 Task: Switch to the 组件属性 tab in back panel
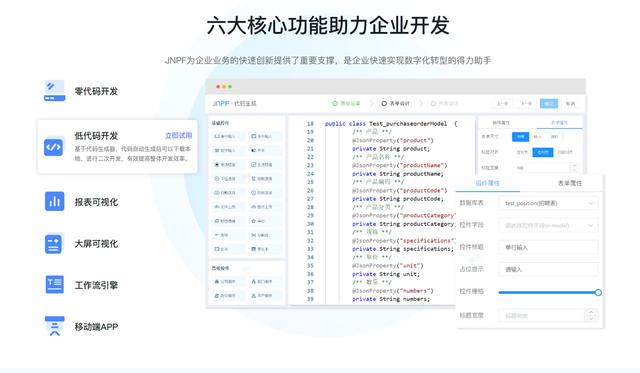(501, 122)
